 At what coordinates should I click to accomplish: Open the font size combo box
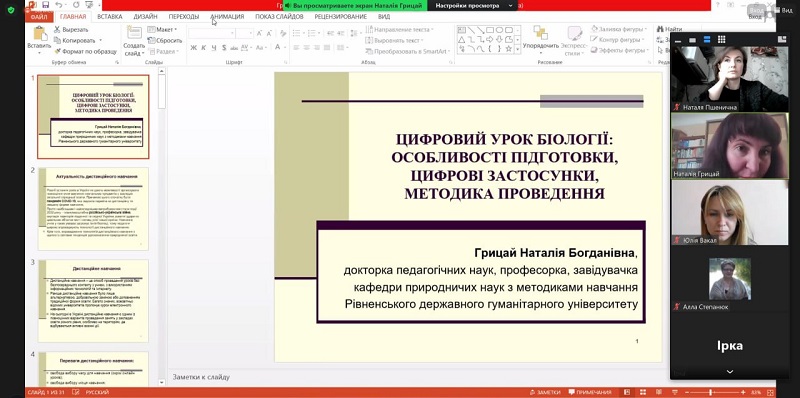pyautogui.click(x=244, y=33)
